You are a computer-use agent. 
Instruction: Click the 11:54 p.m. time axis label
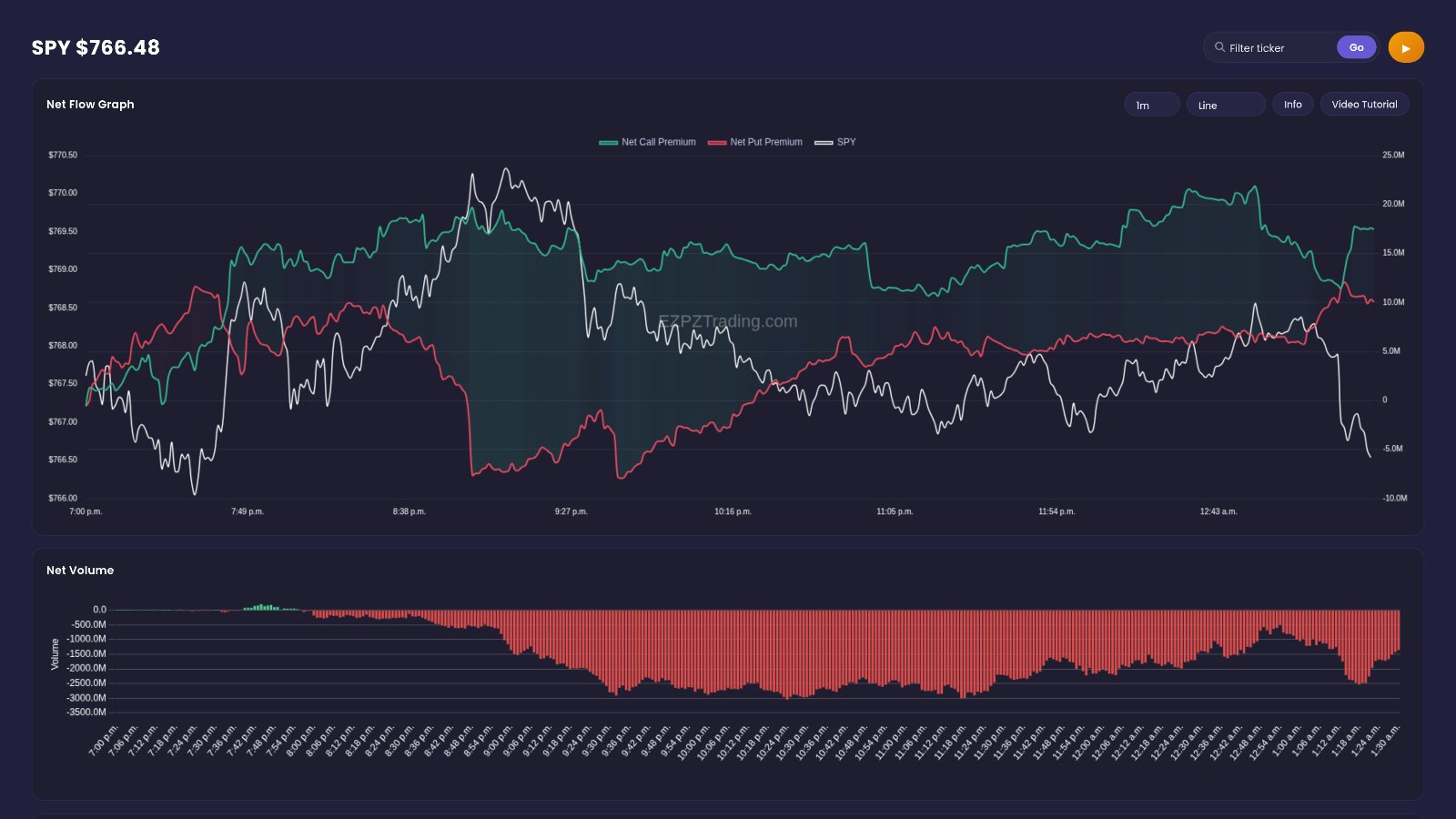point(1057,512)
